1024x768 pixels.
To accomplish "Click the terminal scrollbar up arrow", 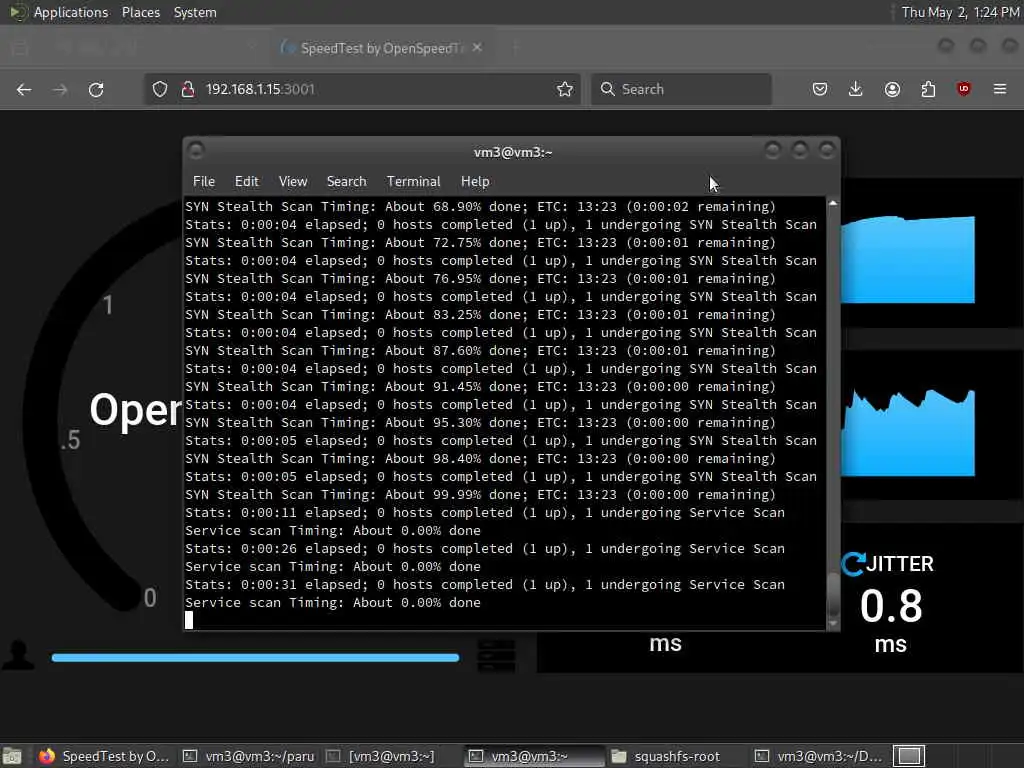I will 833,204.
